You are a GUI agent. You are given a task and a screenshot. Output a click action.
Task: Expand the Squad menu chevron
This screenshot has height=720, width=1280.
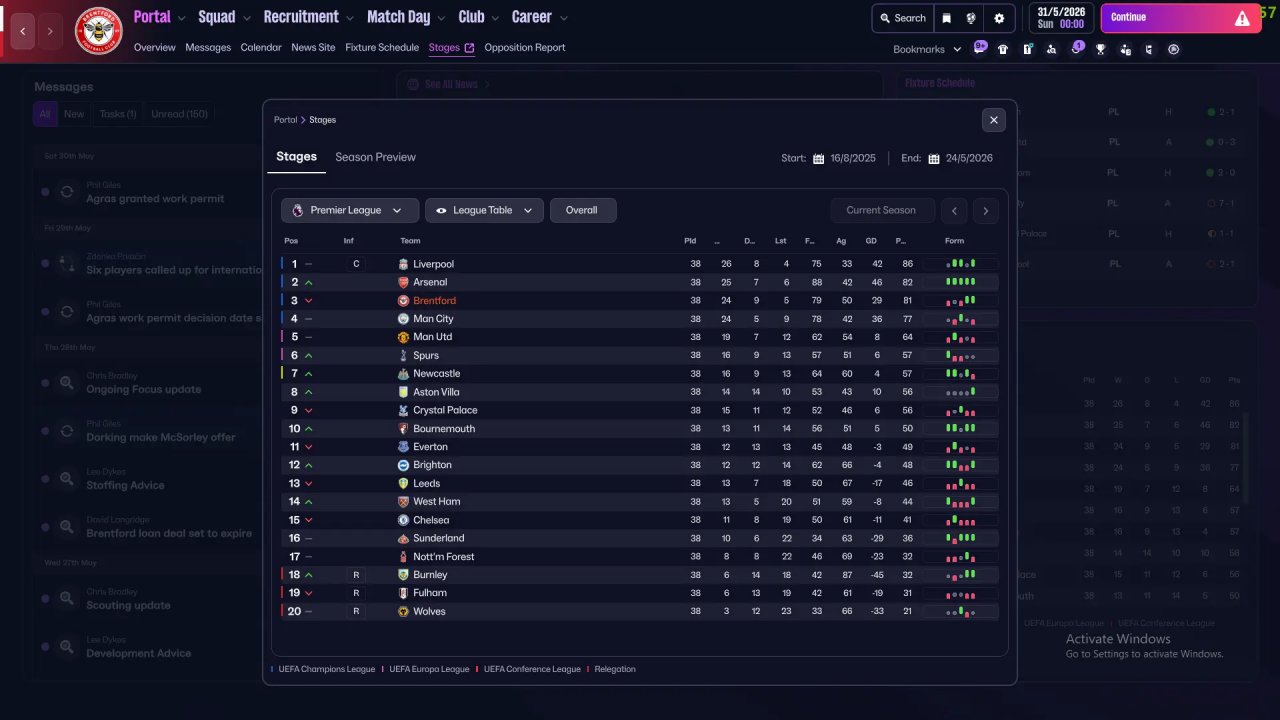[x=246, y=18]
